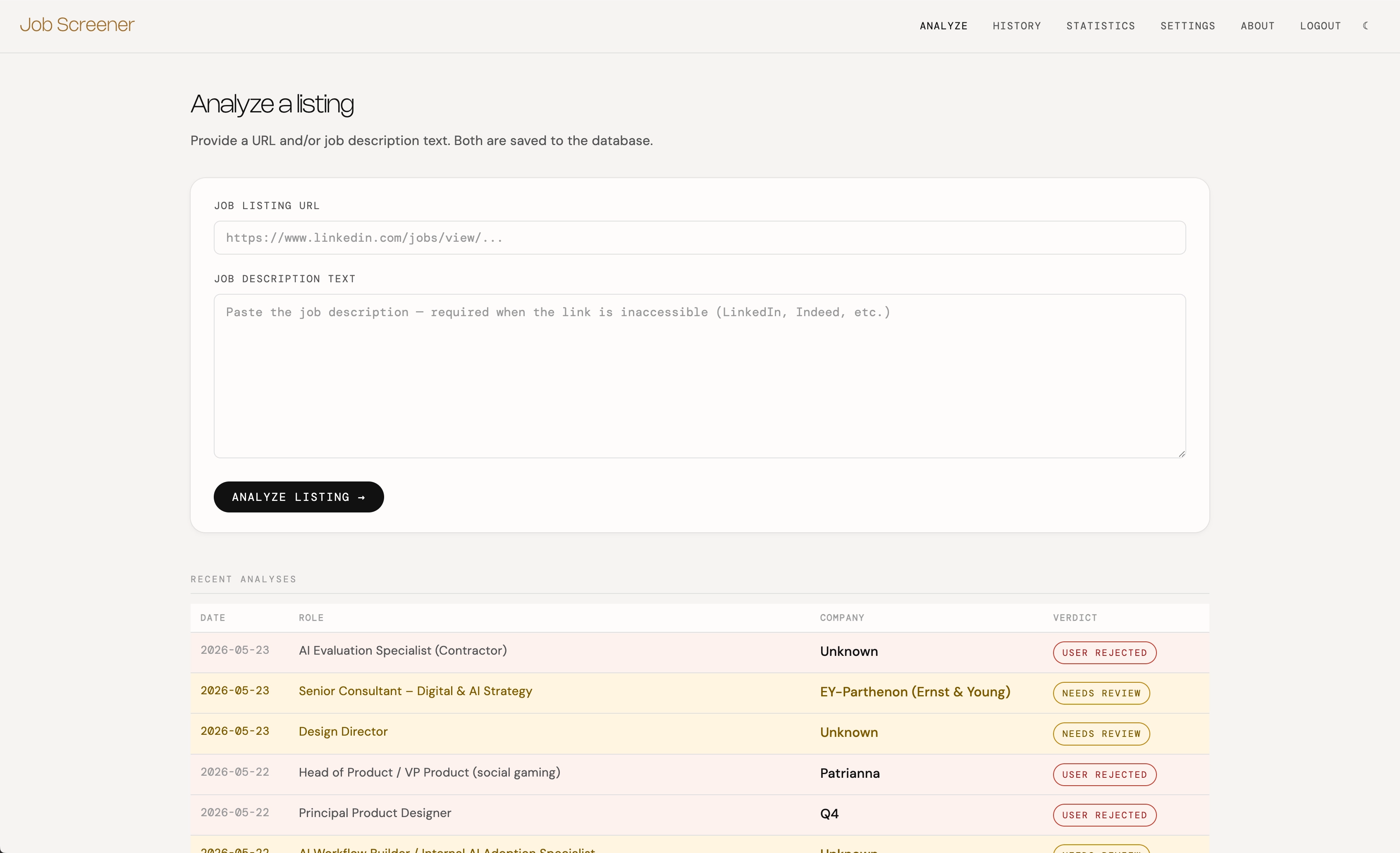Click User Rejected badge for AI Evaluation Specialist
This screenshot has height=853, width=1400.
[1104, 653]
